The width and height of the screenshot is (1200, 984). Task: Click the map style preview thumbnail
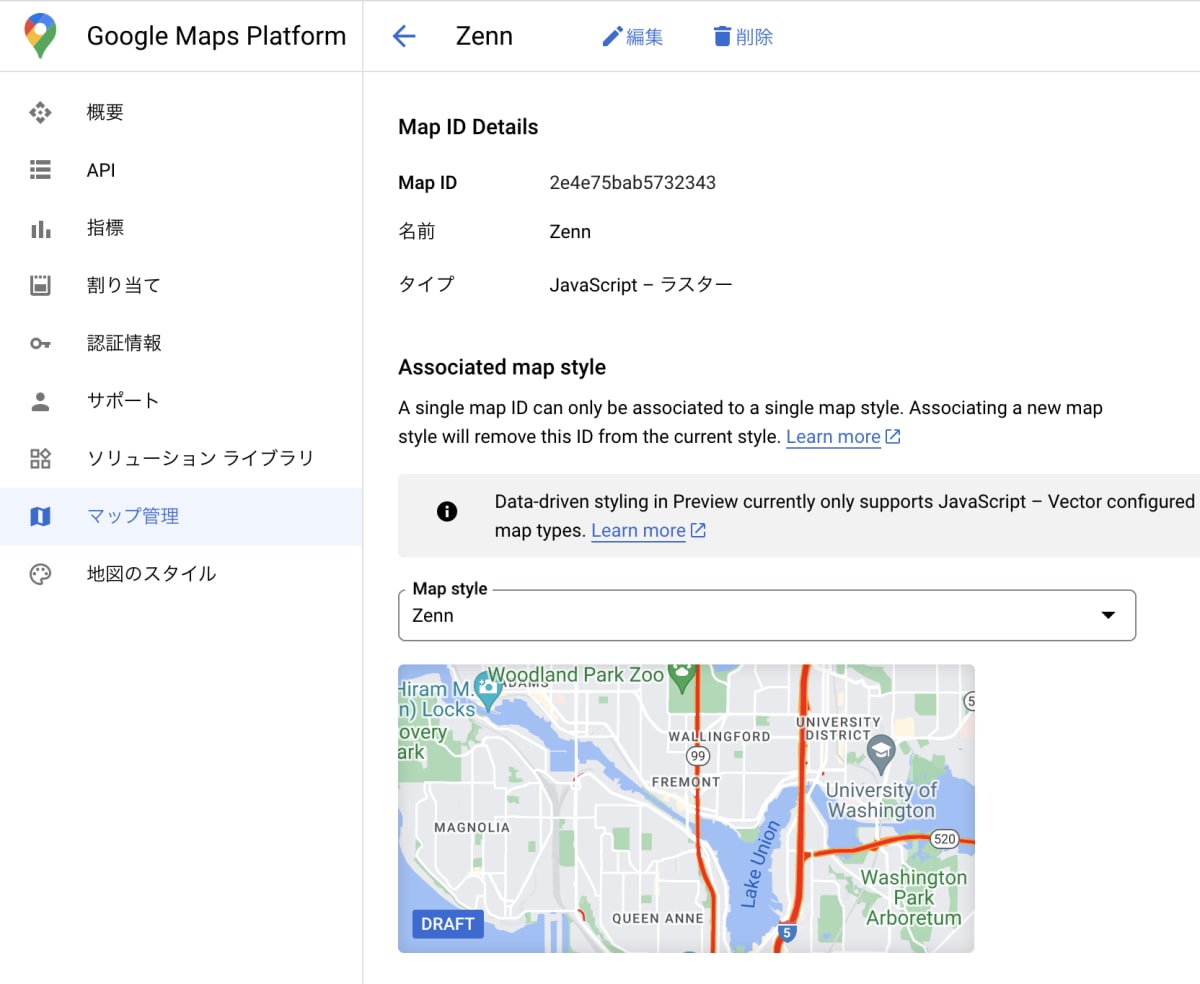(x=686, y=808)
